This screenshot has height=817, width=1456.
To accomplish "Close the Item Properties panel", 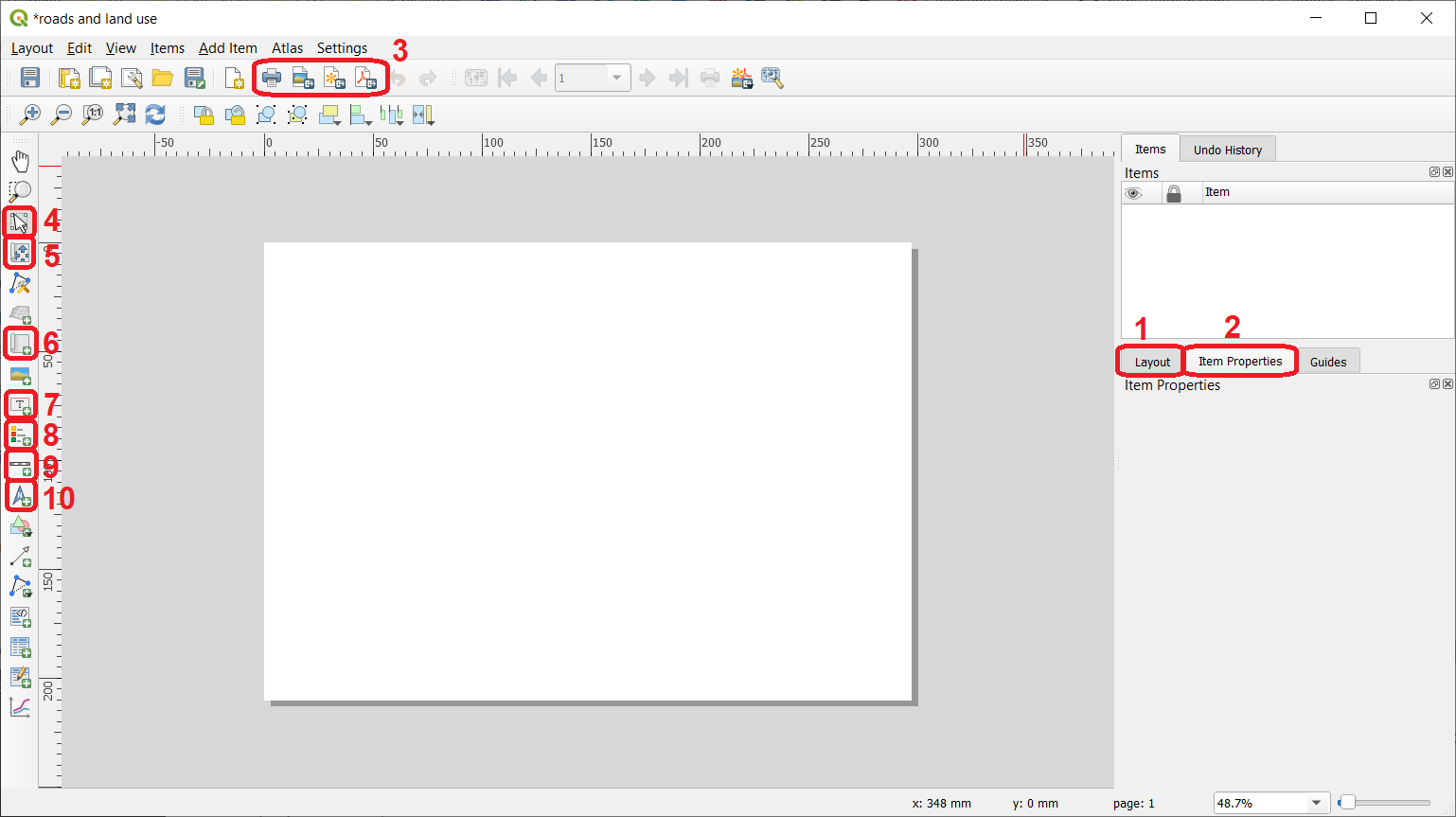I will 1447,383.
